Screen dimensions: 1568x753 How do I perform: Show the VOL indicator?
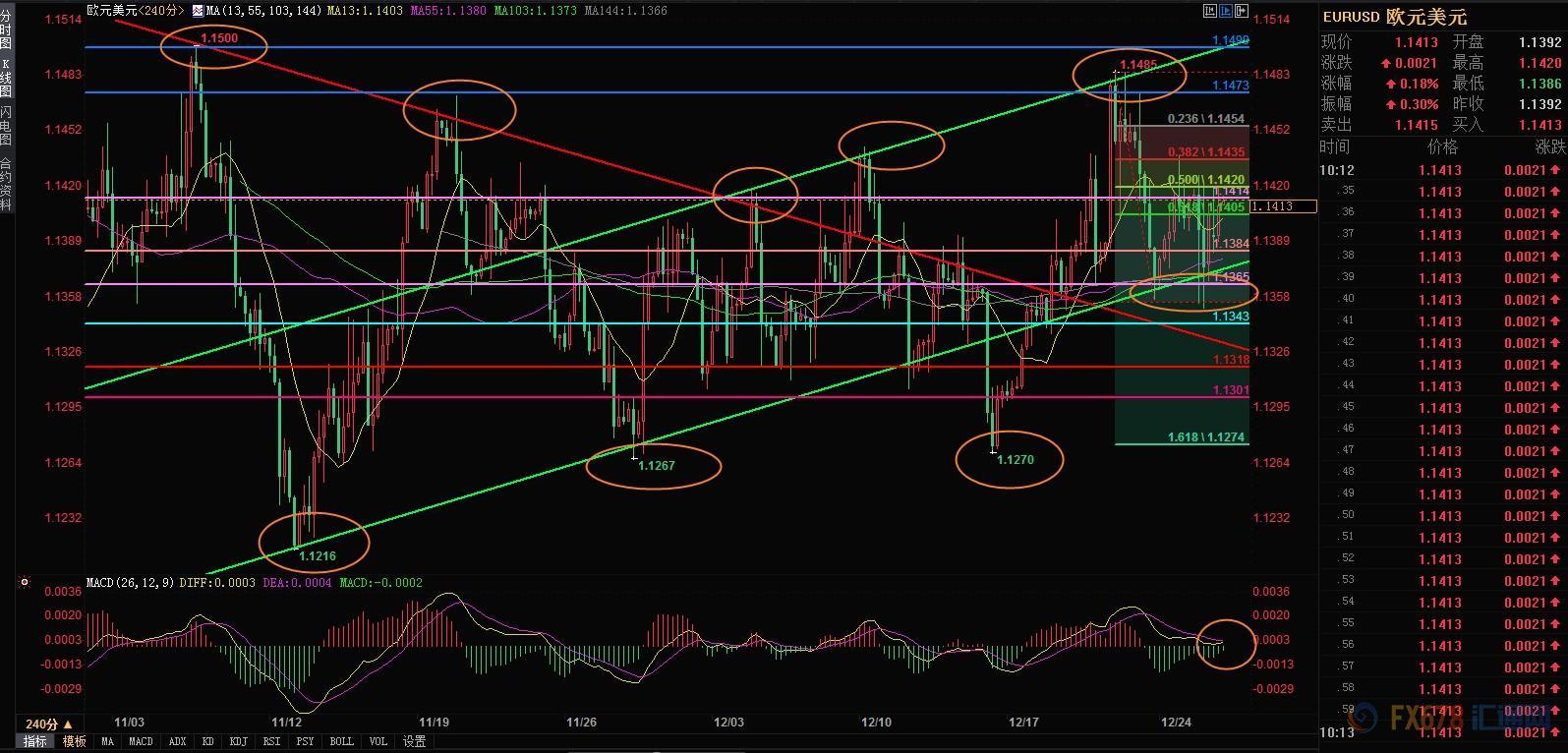click(377, 741)
